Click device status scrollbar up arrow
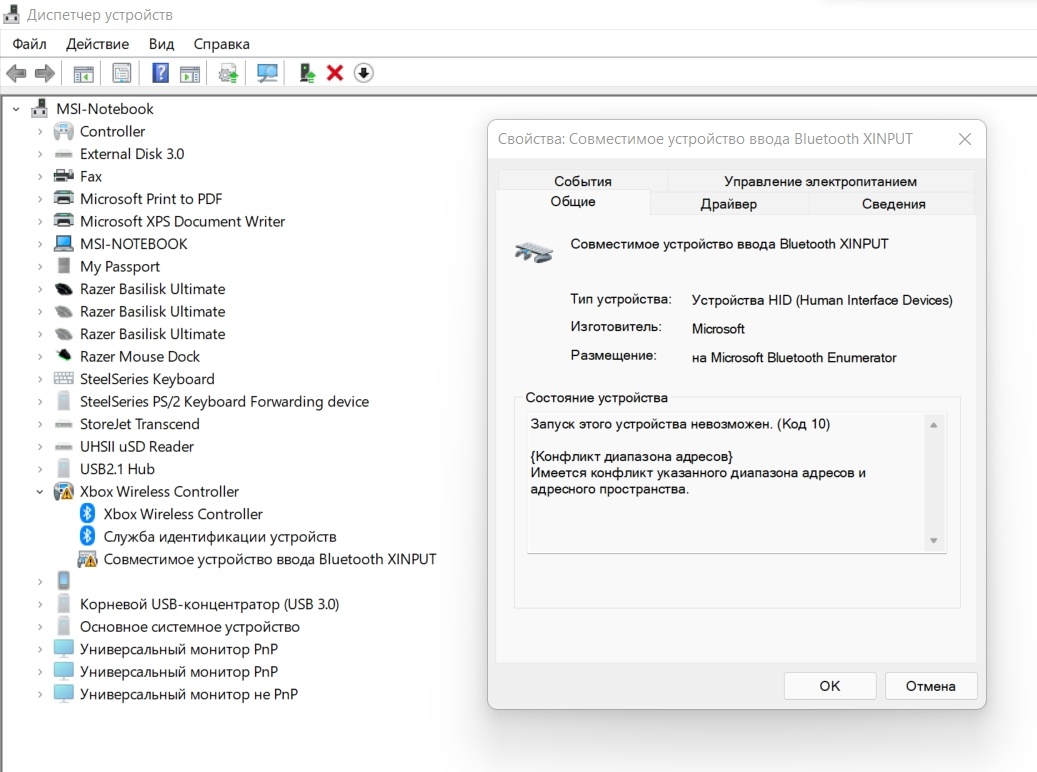Screen dimensions: 1037x772 click(934, 425)
